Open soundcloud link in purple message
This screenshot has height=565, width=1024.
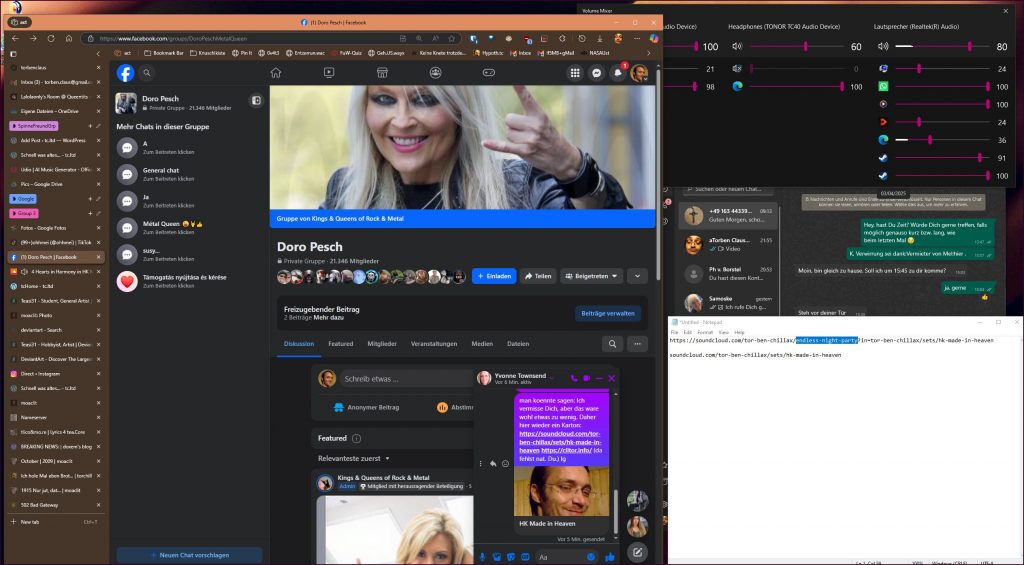point(560,442)
